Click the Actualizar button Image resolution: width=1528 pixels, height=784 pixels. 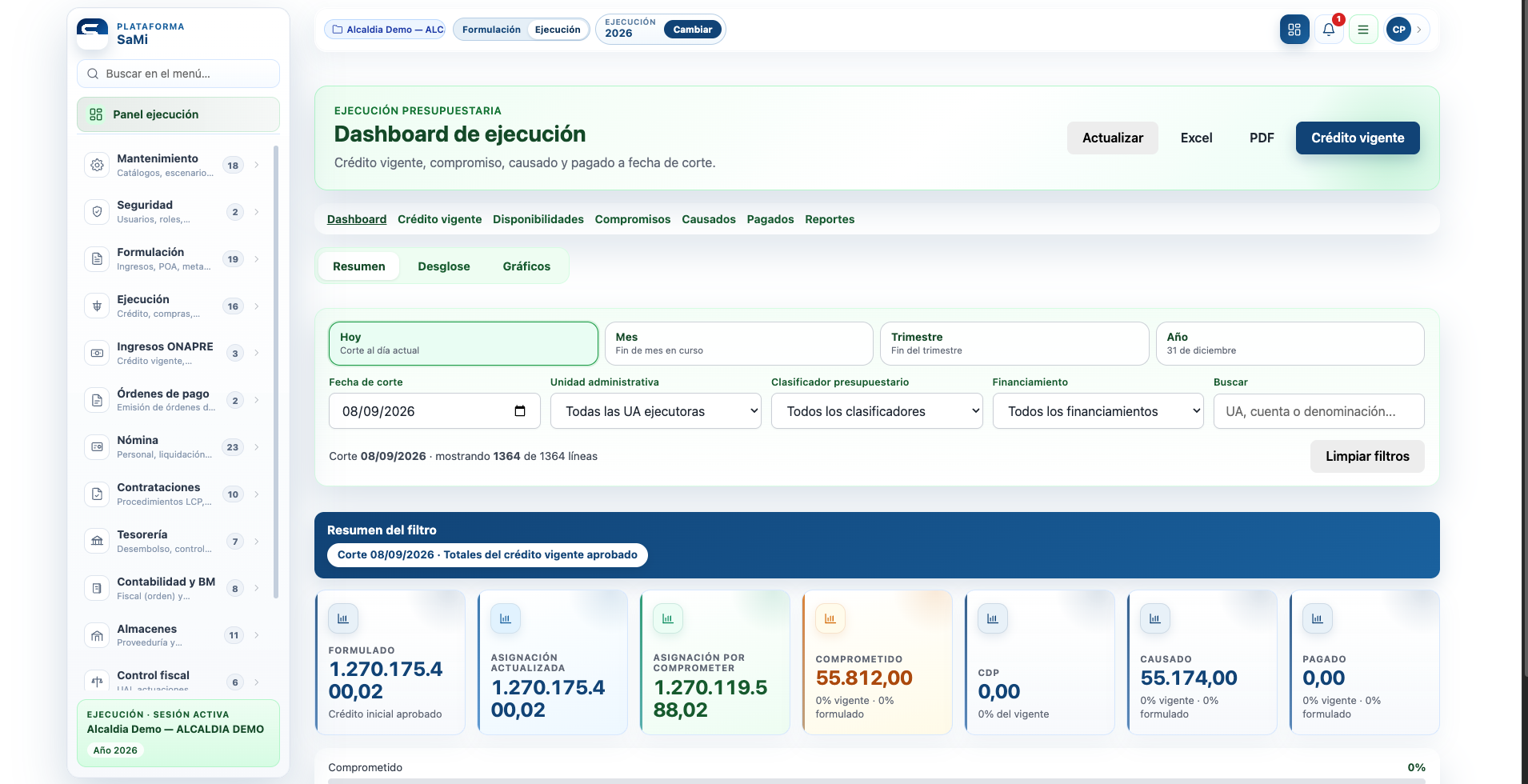pyautogui.click(x=1112, y=138)
